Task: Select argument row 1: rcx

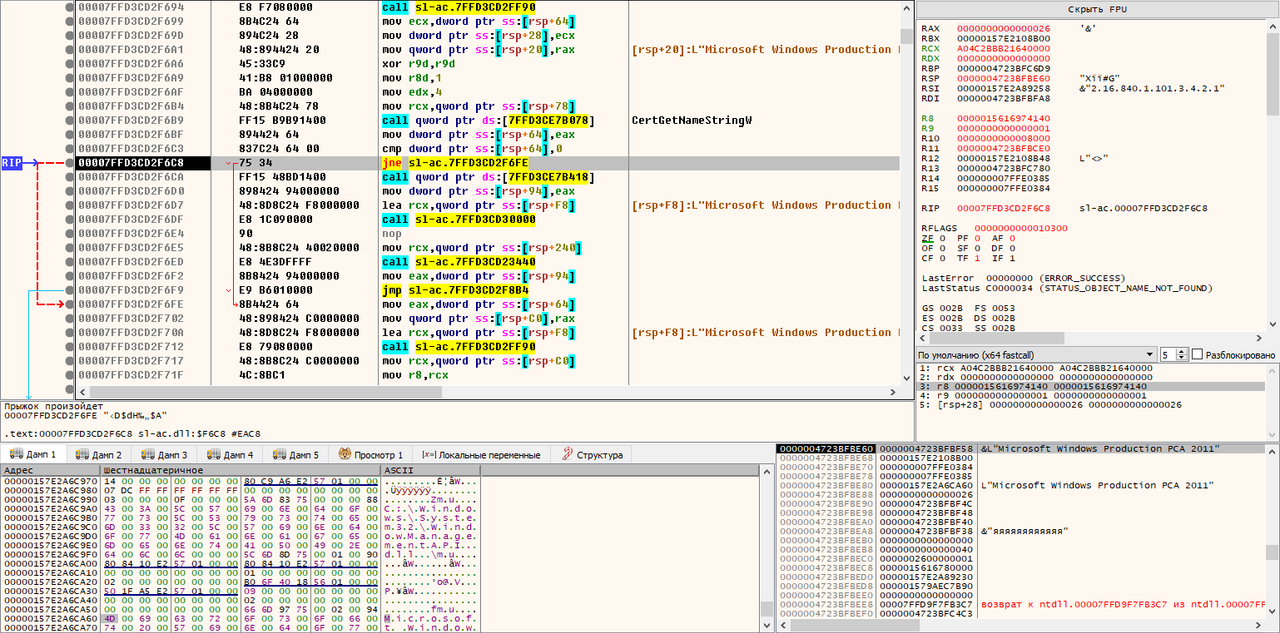Action: [x=1090, y=368]
